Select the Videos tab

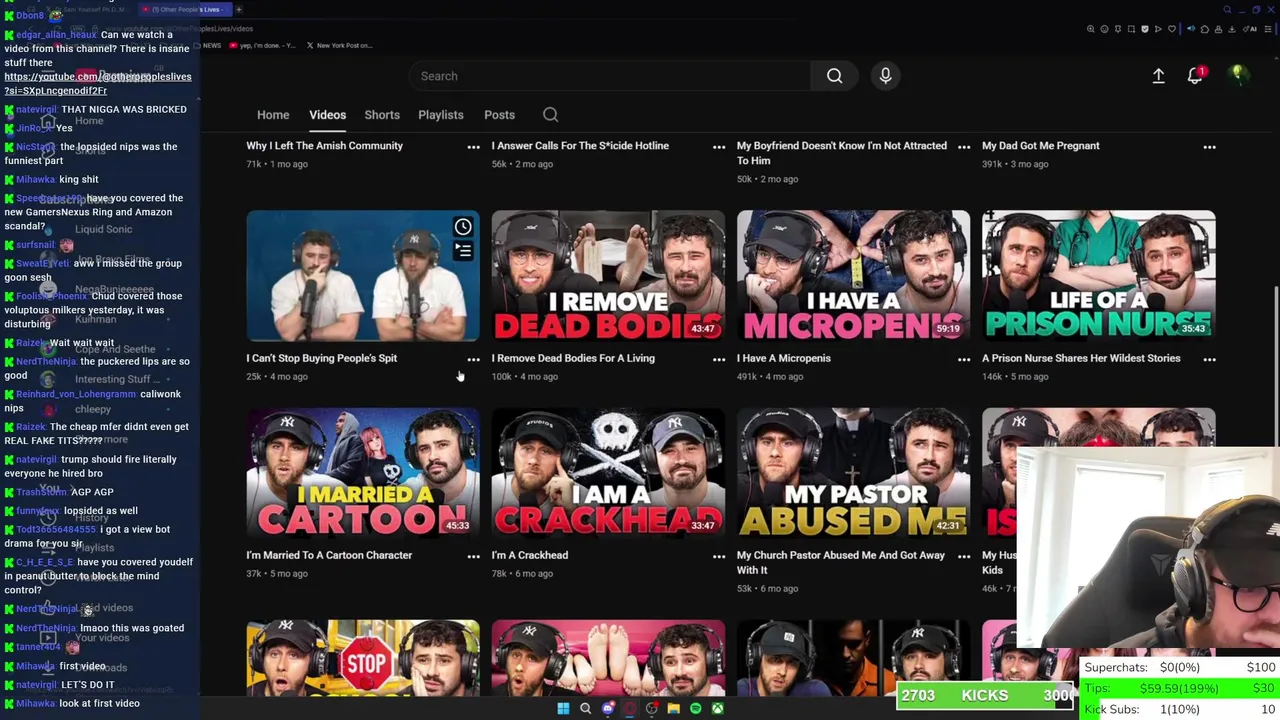click(x=327, y=115)
